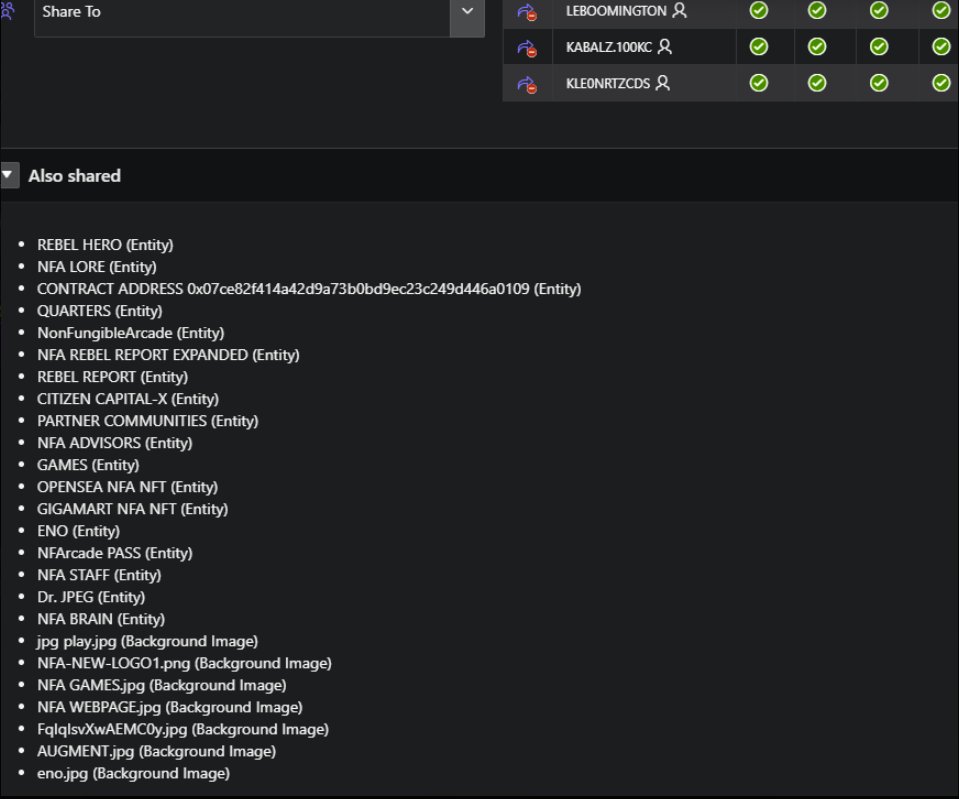Viewport: 959px width, 799px height.
Task: Collapse the Also shared section
Action: point(8,175)
